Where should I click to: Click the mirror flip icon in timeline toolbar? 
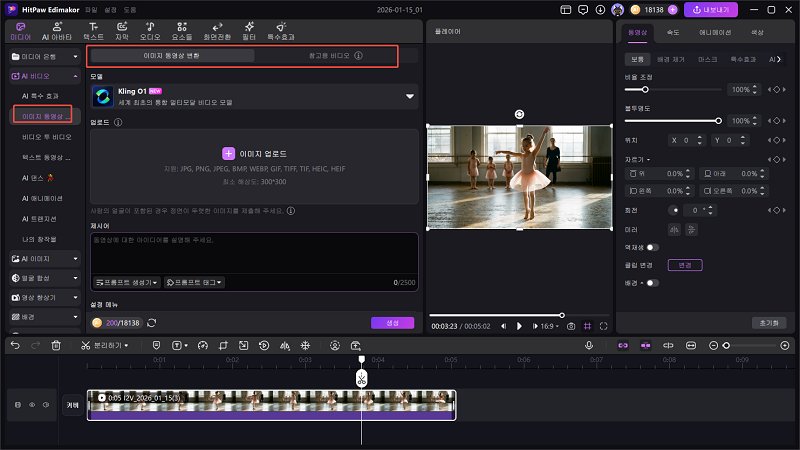coord(285,345)
